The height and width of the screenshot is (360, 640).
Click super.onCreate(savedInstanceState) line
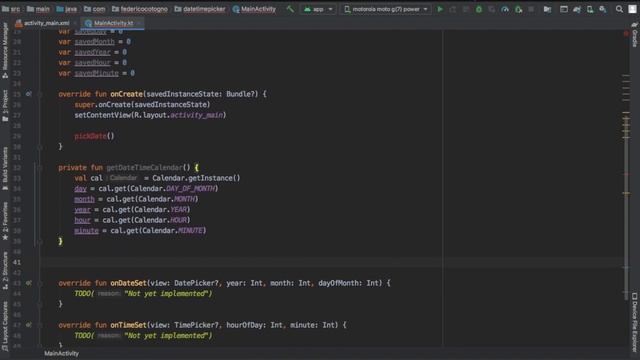click(142, 104)
